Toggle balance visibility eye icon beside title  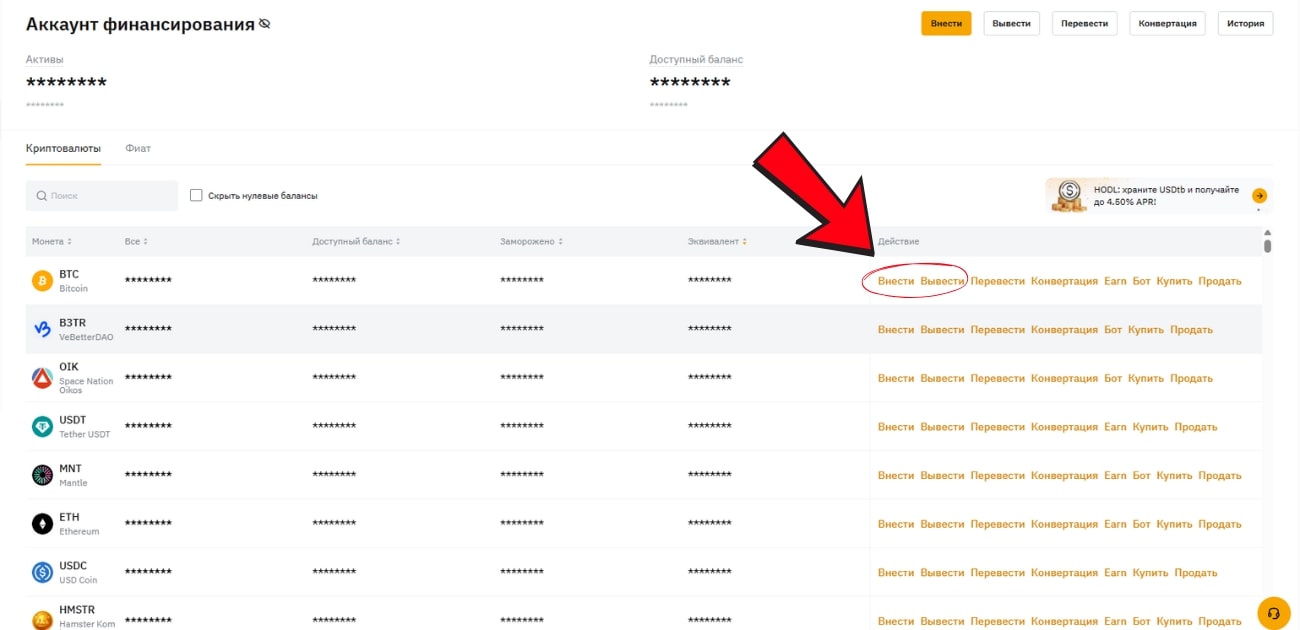(x=264, y=23)
